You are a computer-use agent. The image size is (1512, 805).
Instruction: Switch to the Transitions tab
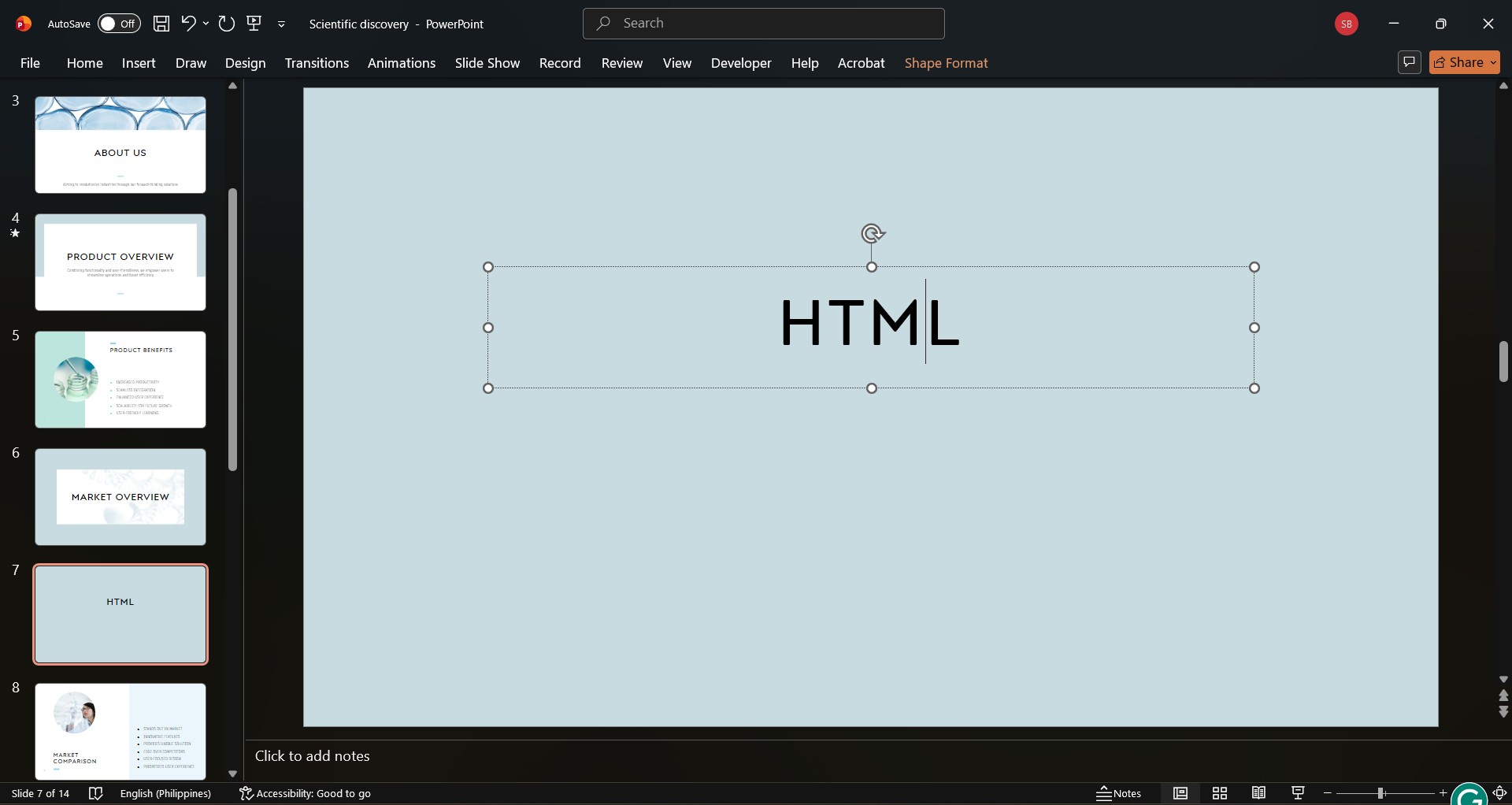(x=317, y=63)
